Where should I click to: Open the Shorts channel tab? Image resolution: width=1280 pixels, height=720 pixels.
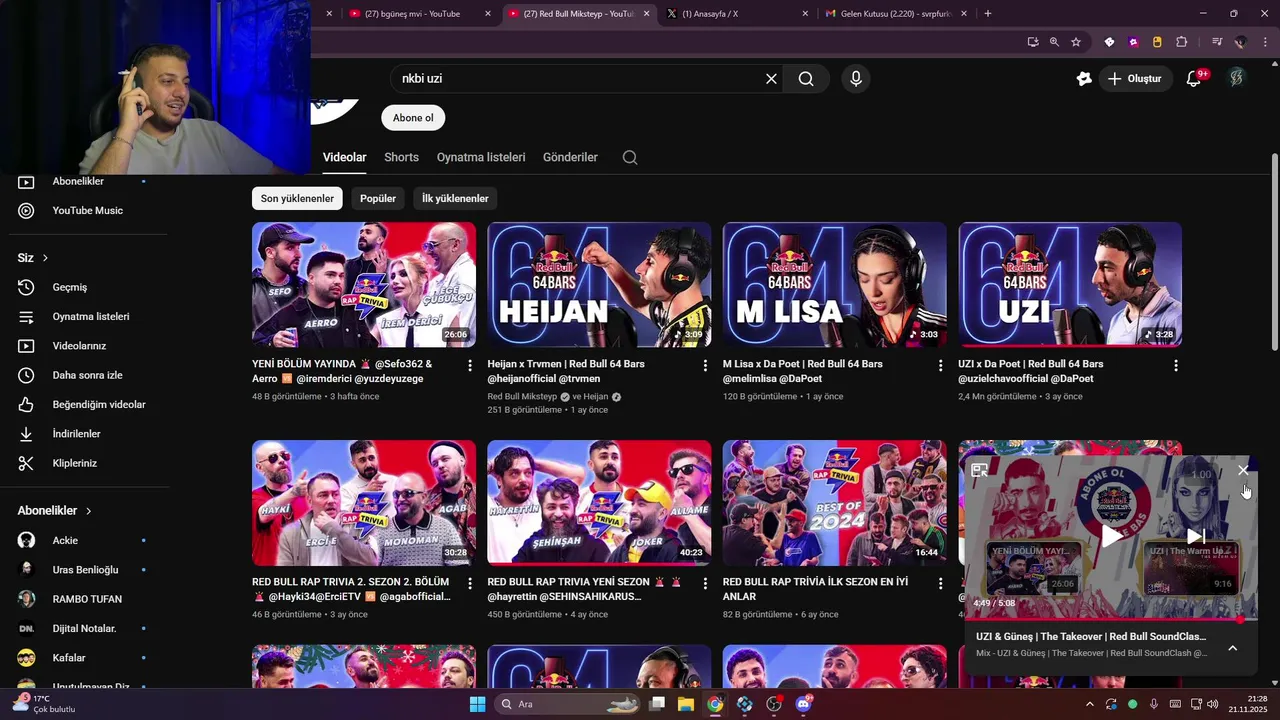(x=401, y=157)
